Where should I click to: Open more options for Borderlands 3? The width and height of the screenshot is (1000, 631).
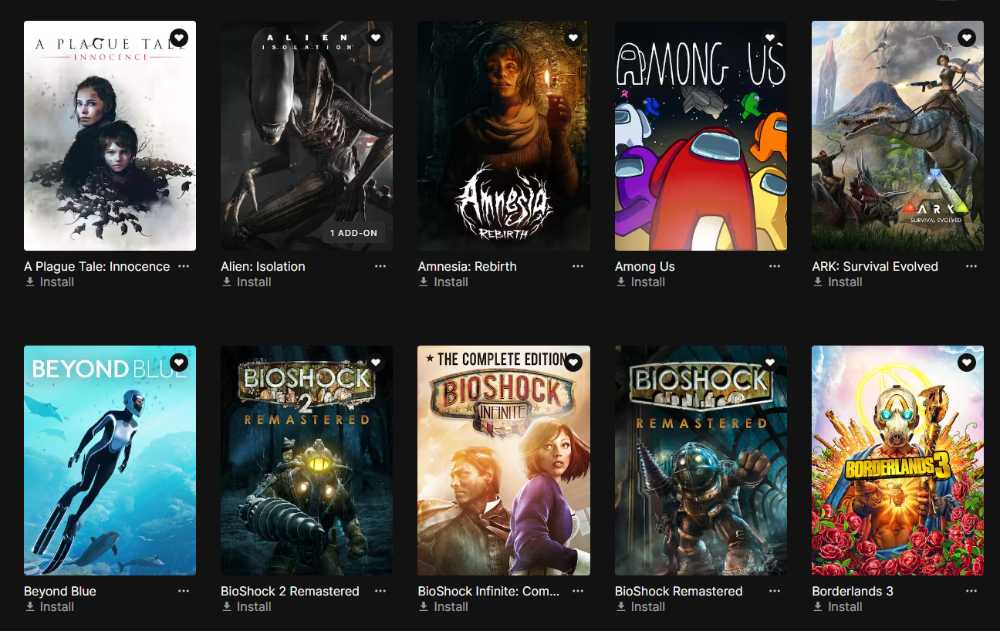(971, 591)
